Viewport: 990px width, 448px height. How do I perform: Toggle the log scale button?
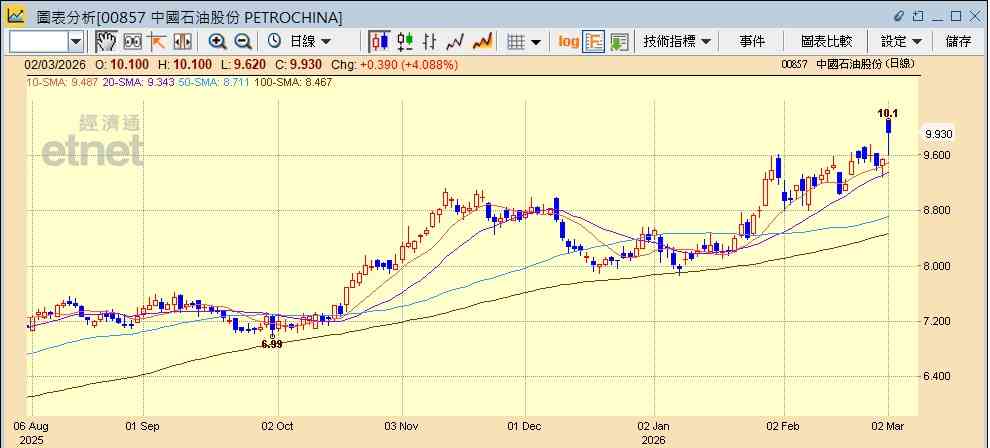568,42
